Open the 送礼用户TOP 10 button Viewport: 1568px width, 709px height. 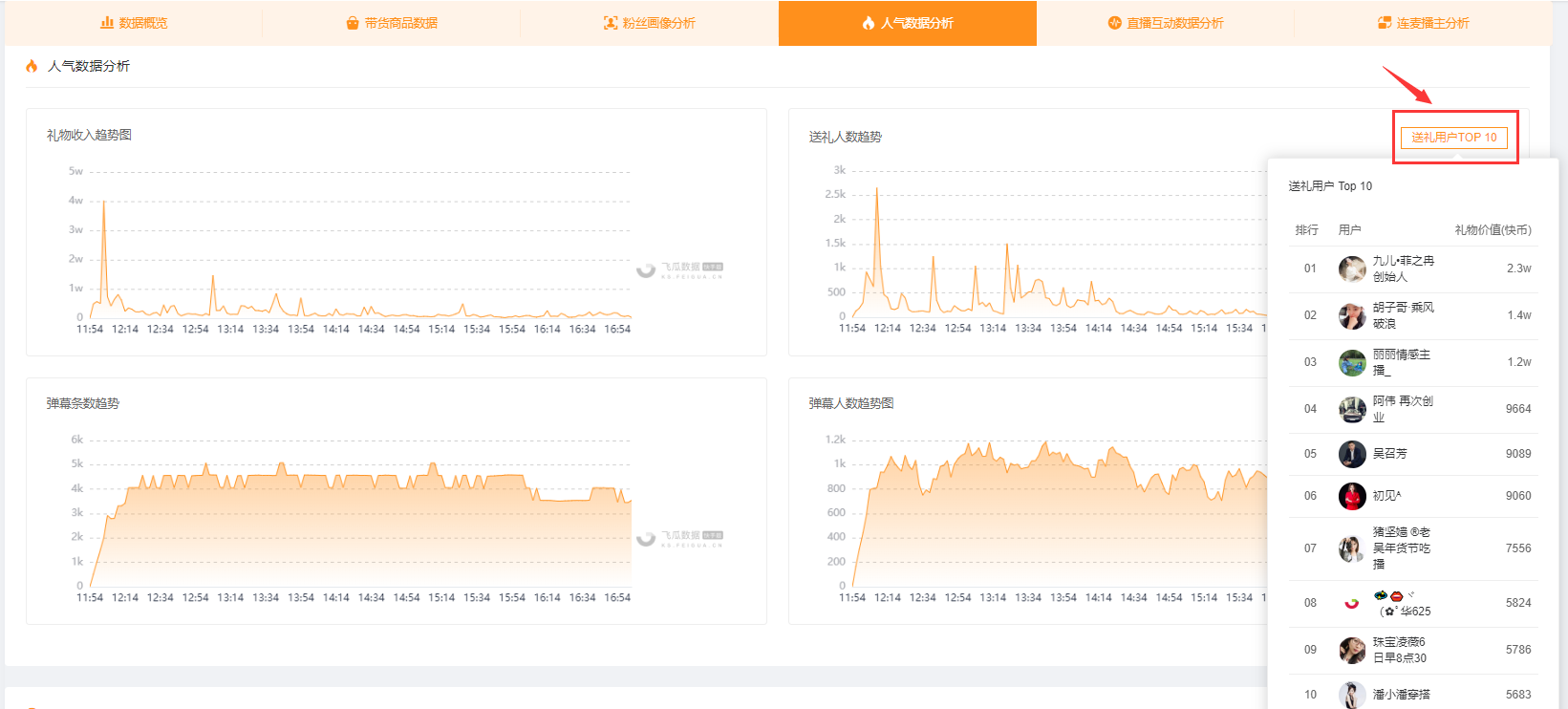1454,138
